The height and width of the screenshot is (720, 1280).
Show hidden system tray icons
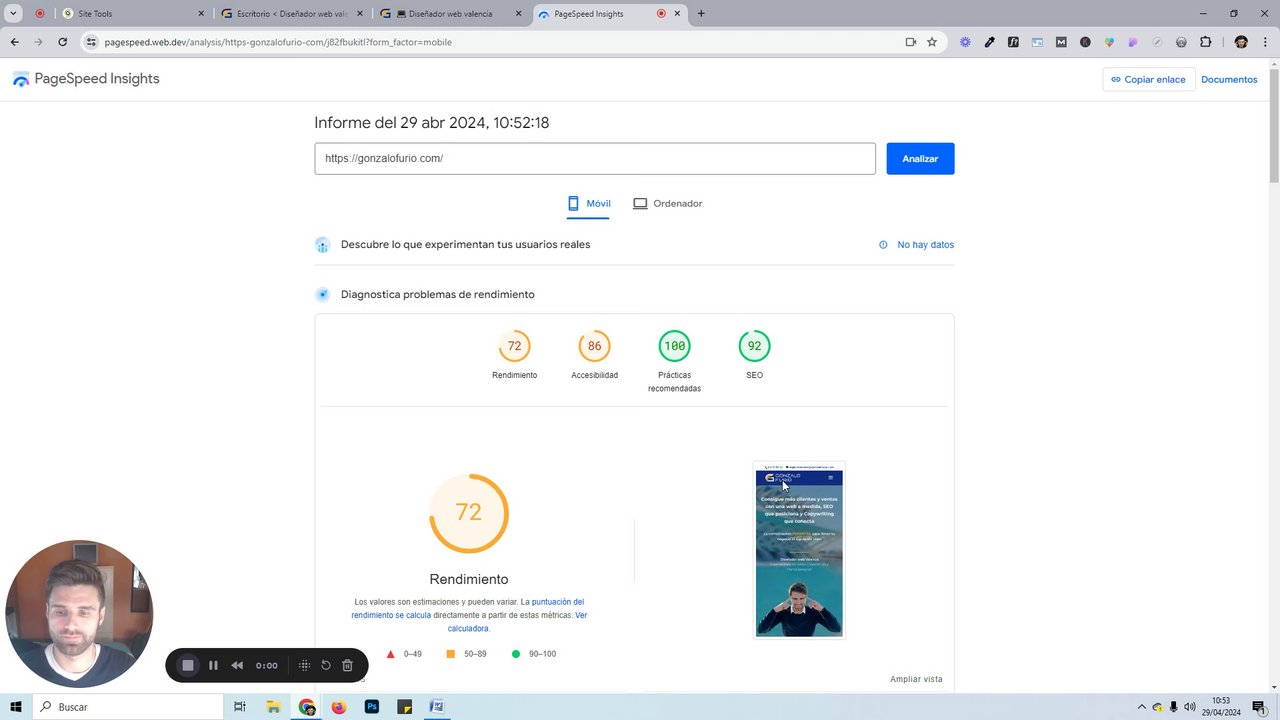(x=1141, y=707)
